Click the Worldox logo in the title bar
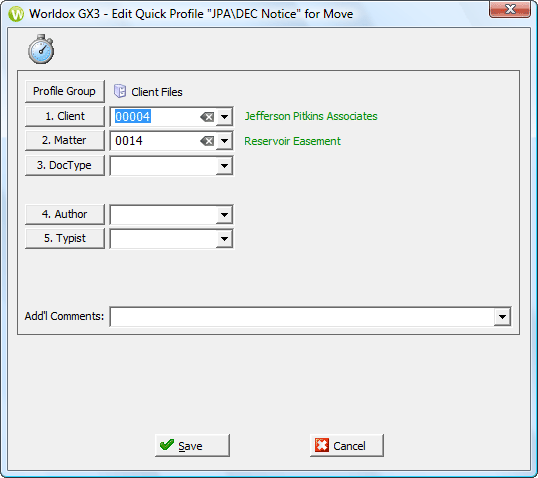The height and width of the screenshot is (478, 538). 16,14
